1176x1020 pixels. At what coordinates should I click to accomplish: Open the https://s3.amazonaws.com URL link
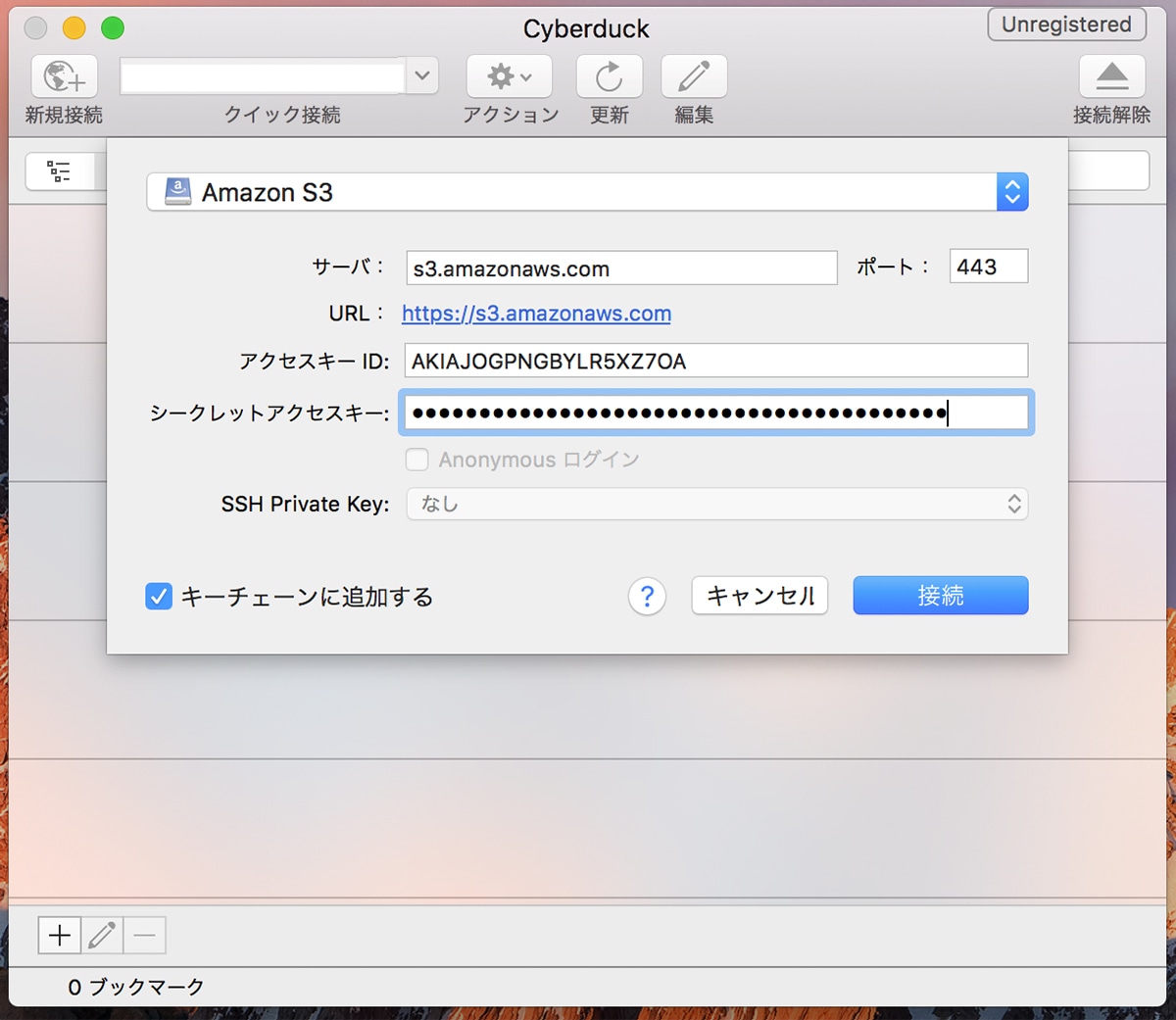click(x=536, y=314)
